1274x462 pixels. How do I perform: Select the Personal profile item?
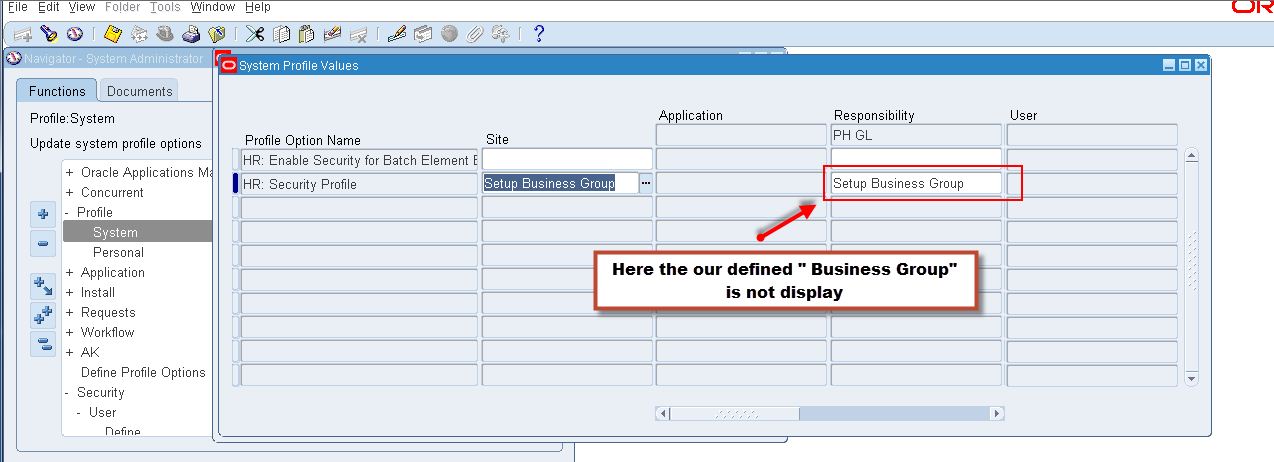[x=118, y=252]
